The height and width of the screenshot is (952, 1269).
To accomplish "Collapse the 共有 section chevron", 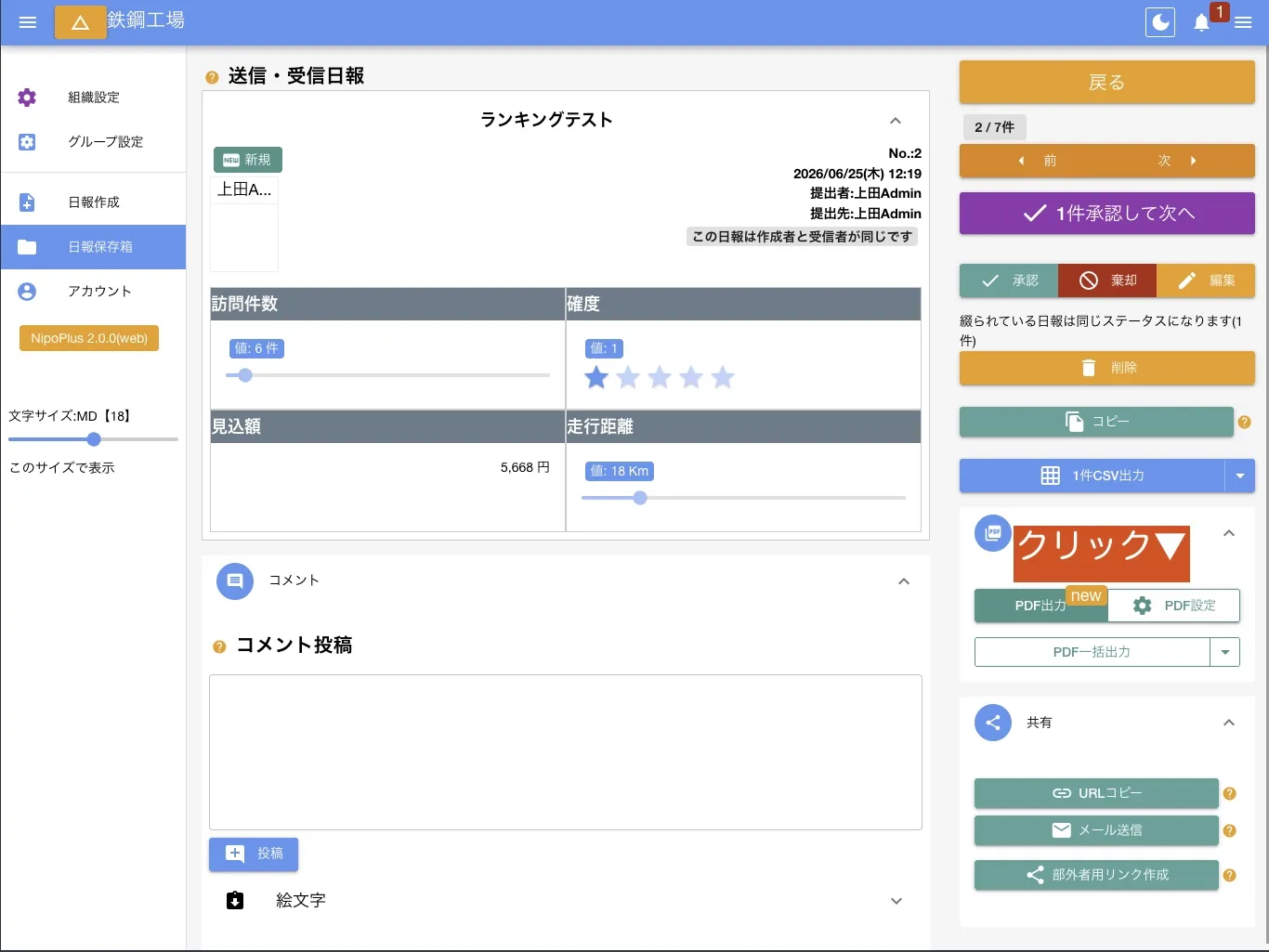I will coord(1229,723).
